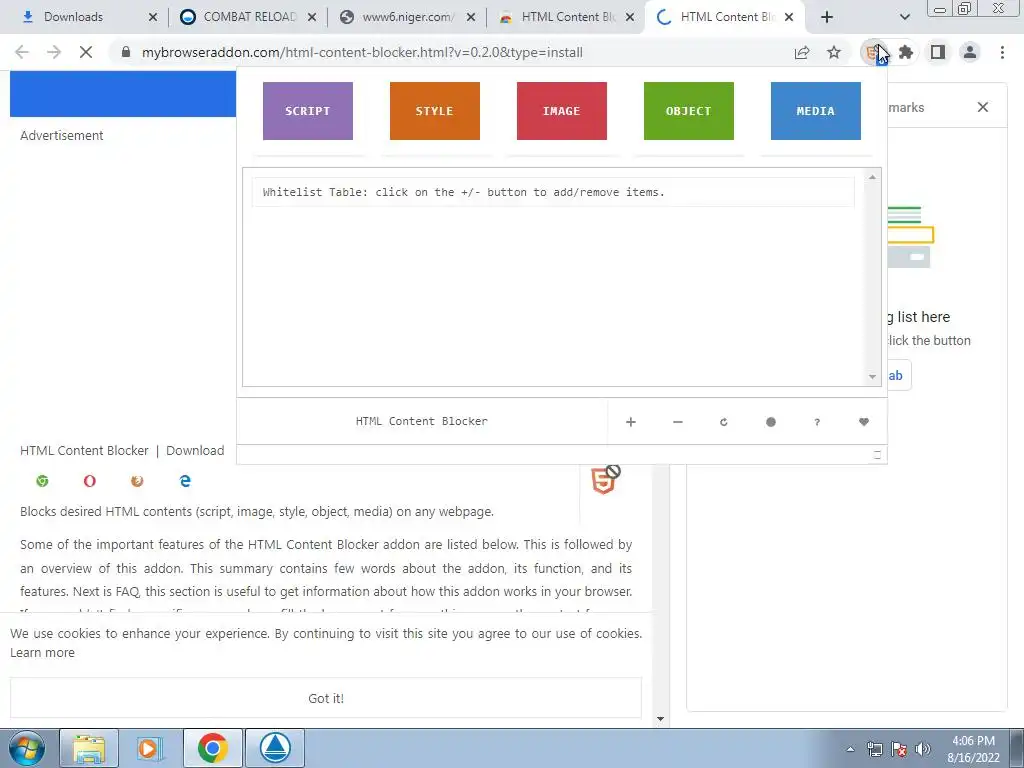This screenshot has height=768, width=1024.
Task: Open the Chrome profile avatar
Action: pos(970,52)
